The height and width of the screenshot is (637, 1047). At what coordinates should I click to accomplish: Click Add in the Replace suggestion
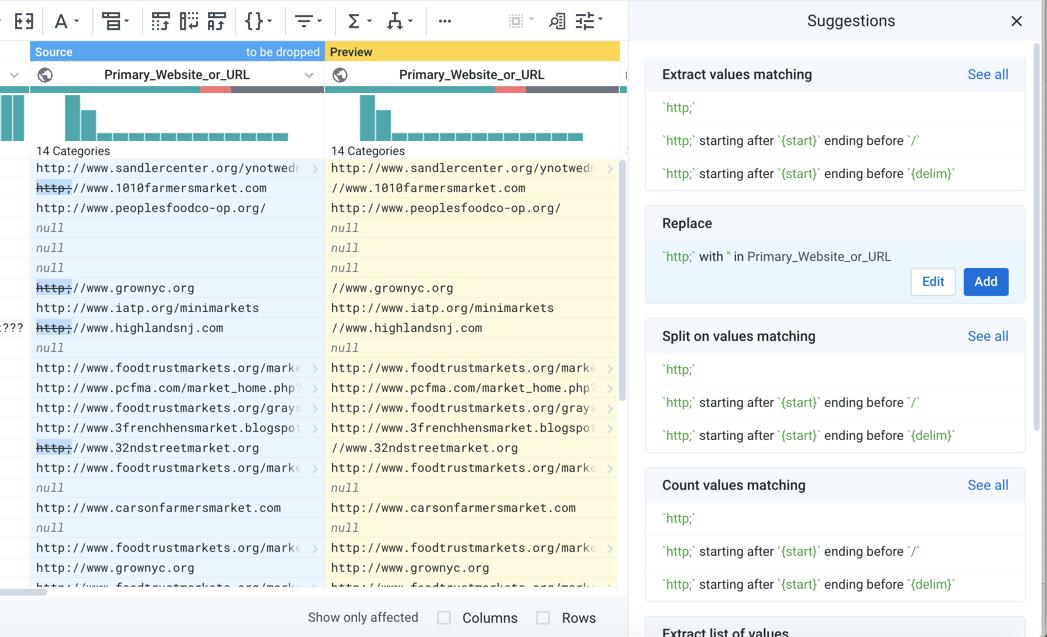[985, 282]
